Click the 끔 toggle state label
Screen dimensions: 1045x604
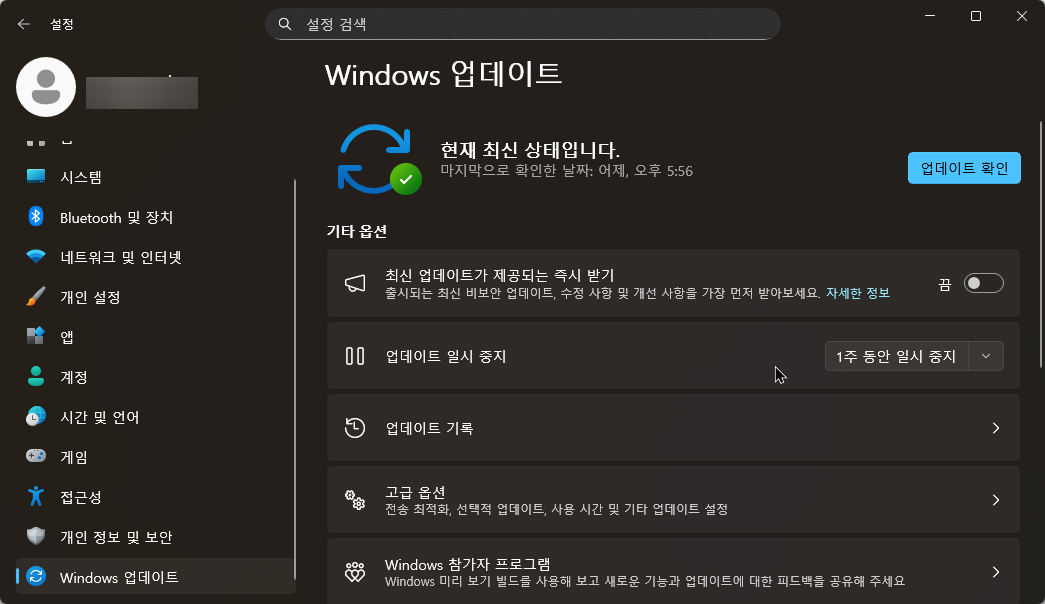tap(944, 284)
